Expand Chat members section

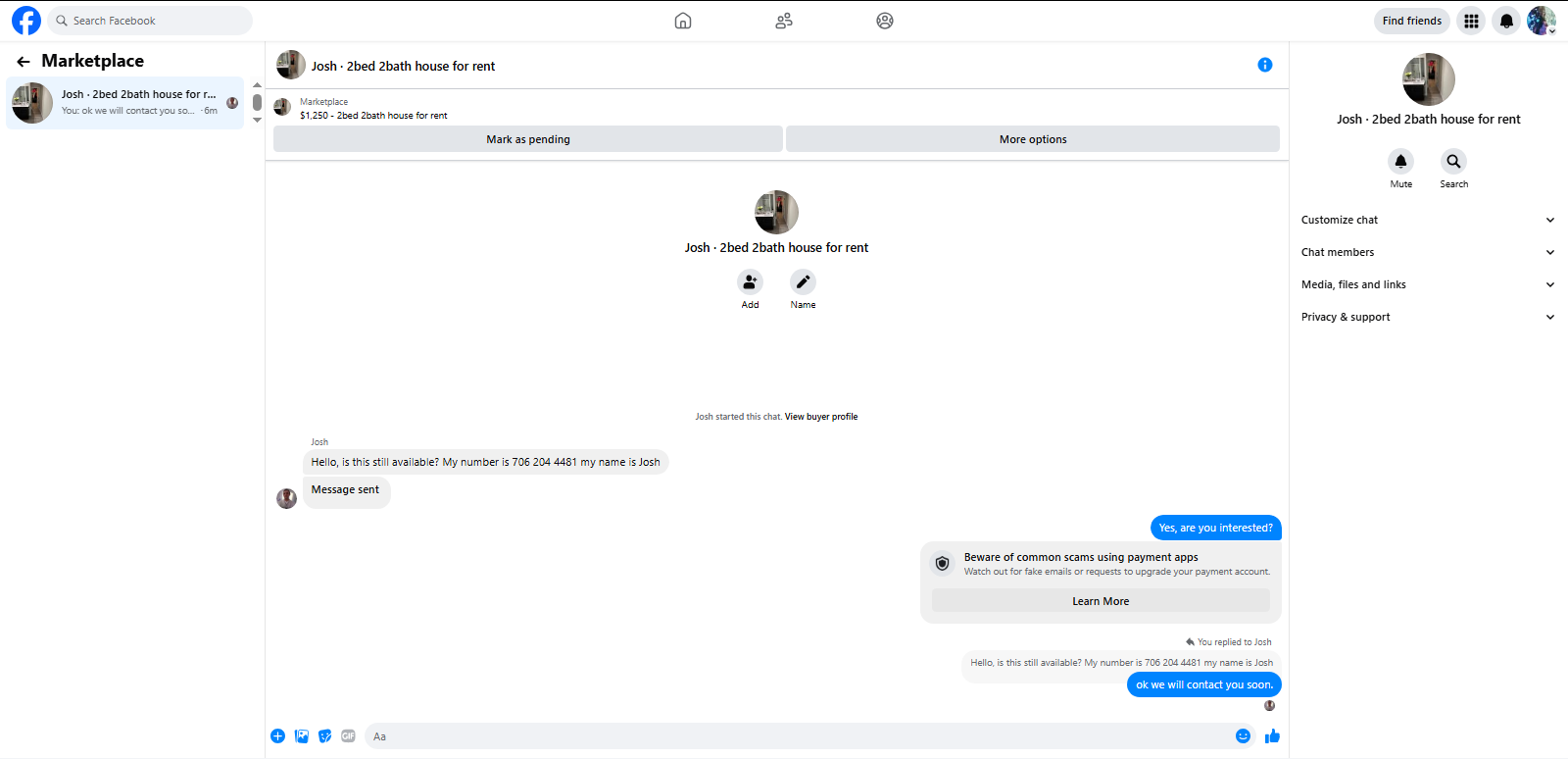[x=1428, y=252]
